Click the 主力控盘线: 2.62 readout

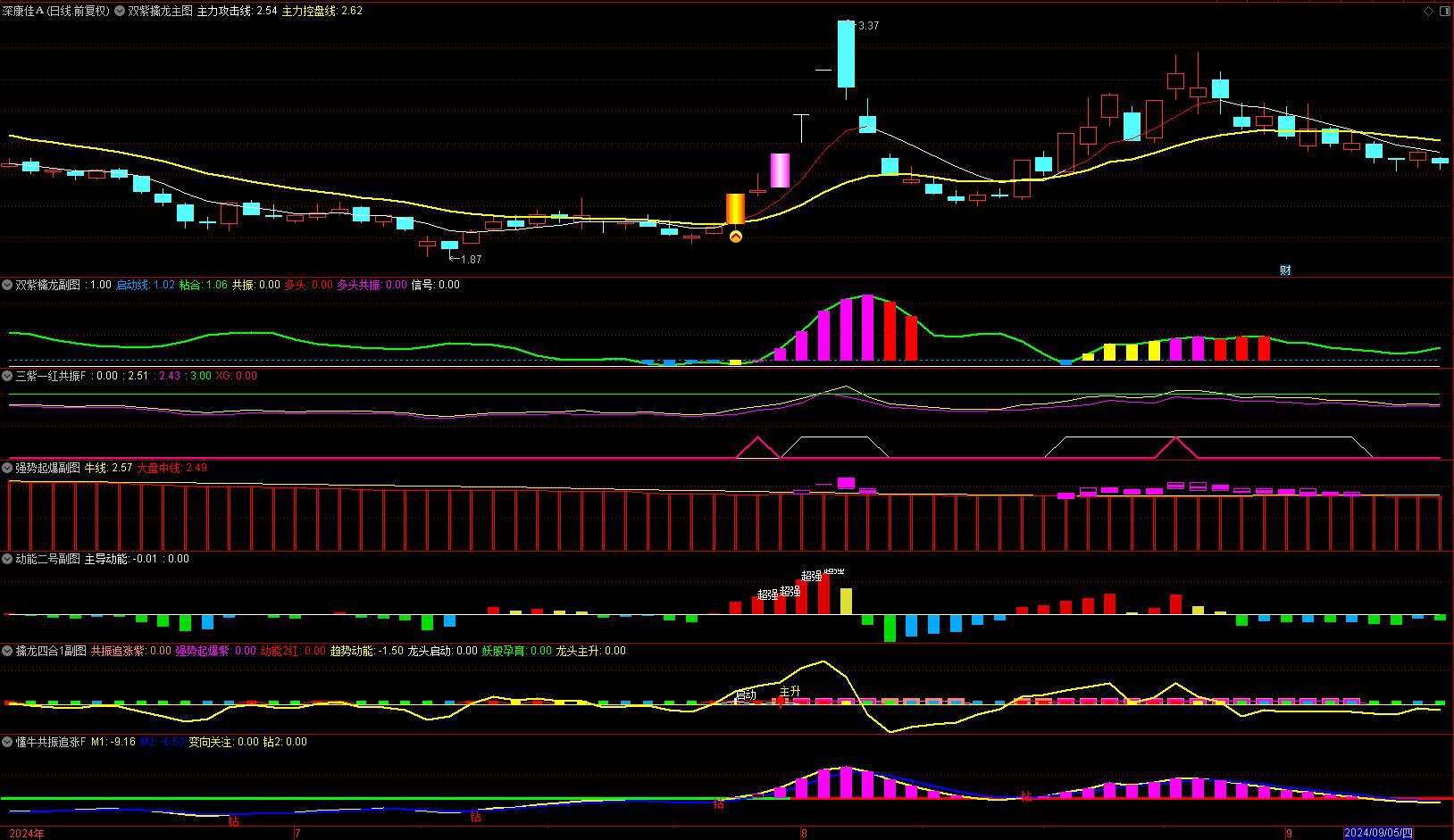[322, 12]
